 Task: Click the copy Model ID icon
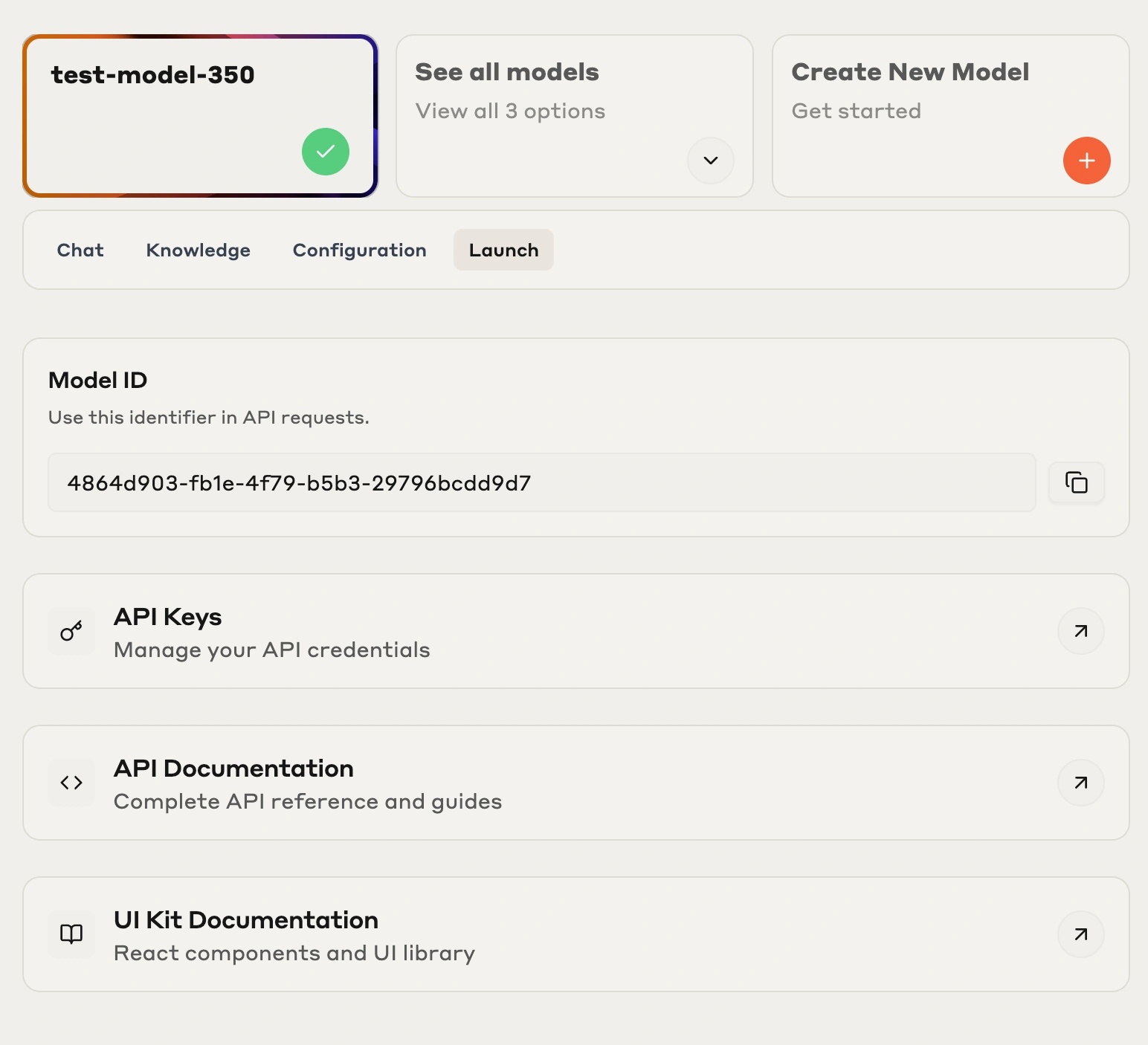coord(1077,483)
